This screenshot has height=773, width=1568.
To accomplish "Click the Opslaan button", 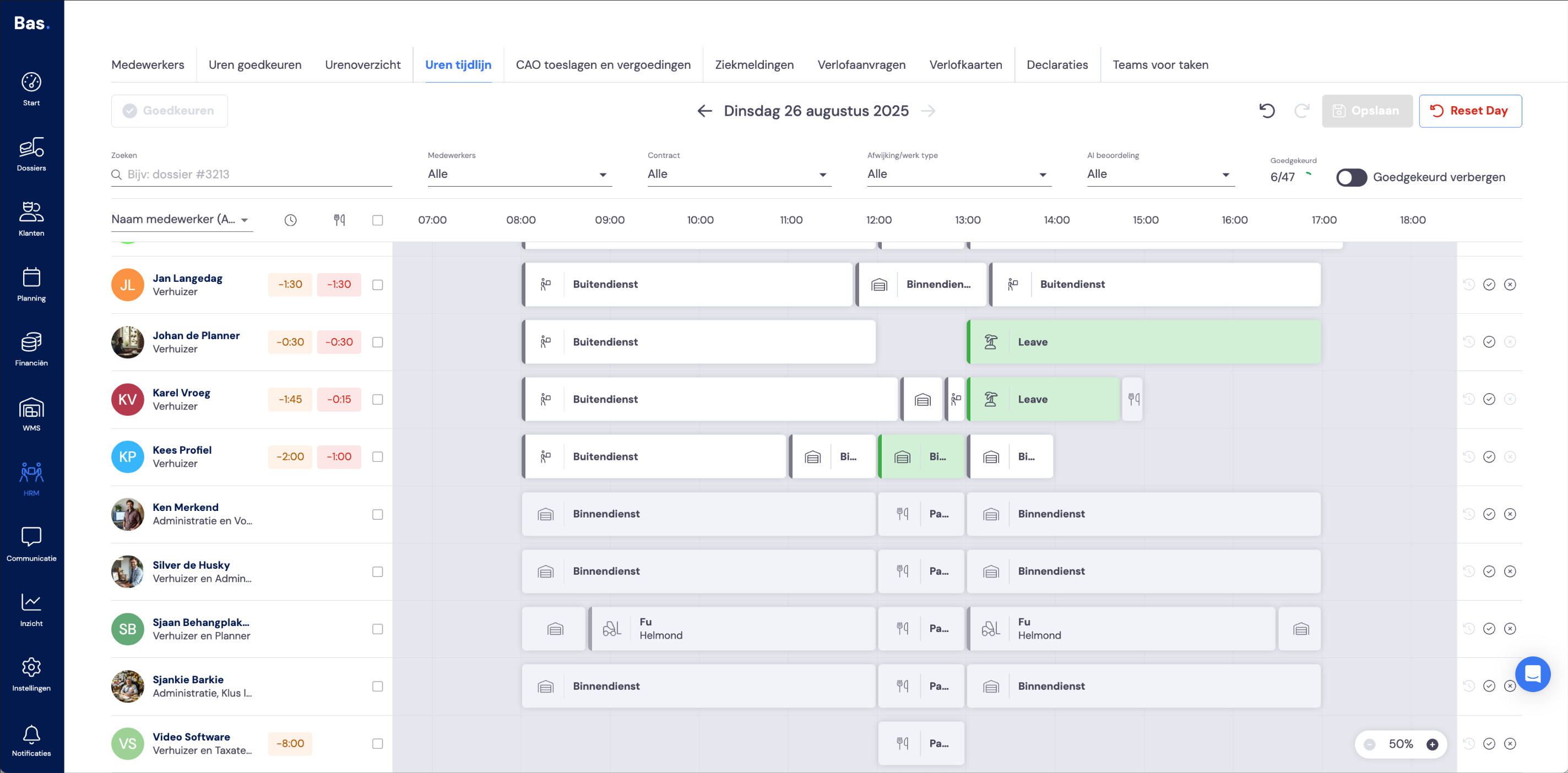I will [x=1366, y=111].
